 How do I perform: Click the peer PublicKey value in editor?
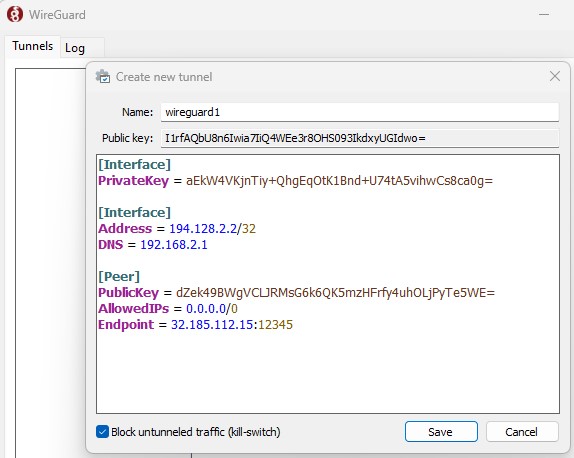tap(335, 293)
